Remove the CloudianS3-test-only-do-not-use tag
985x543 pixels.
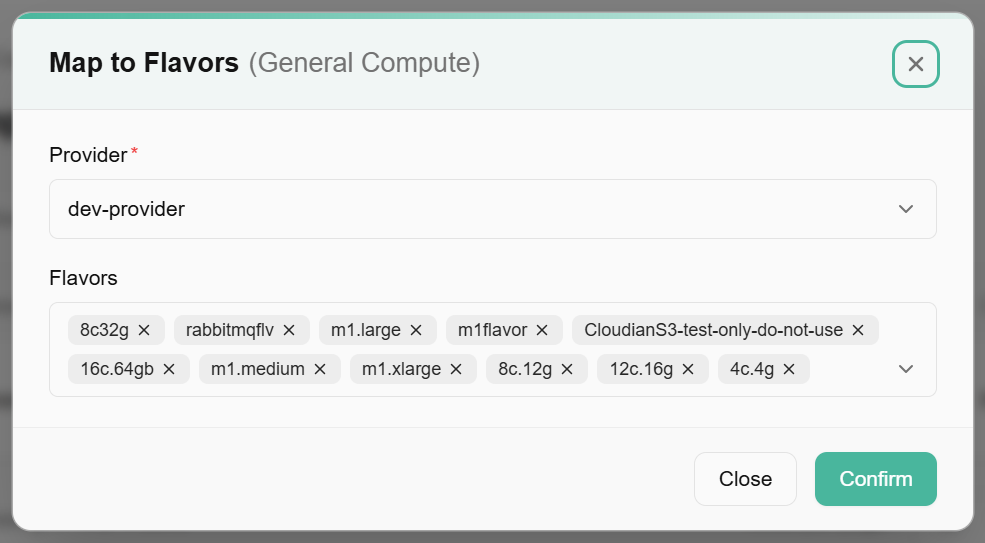858,330
